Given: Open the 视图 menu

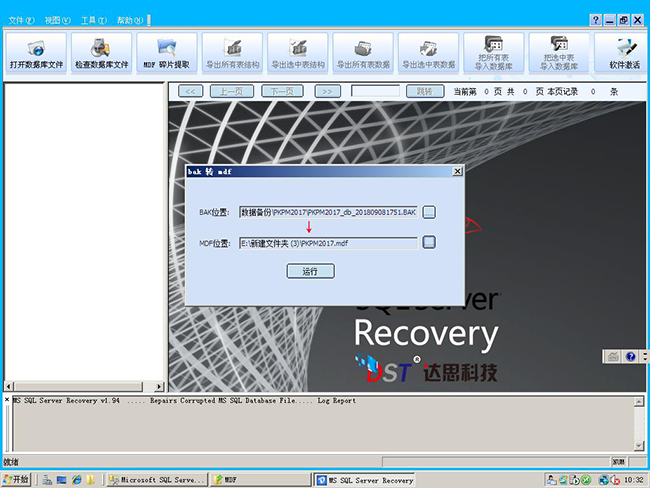Looking at the screenshot, I should click(x=57, y=20).
